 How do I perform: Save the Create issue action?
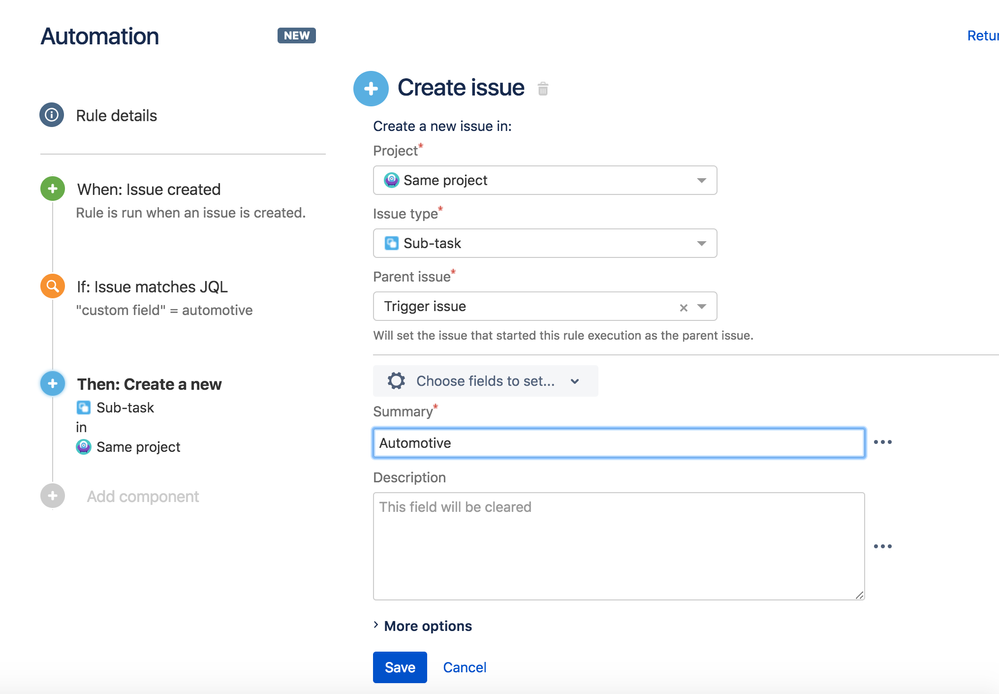(x=400, y=667)
